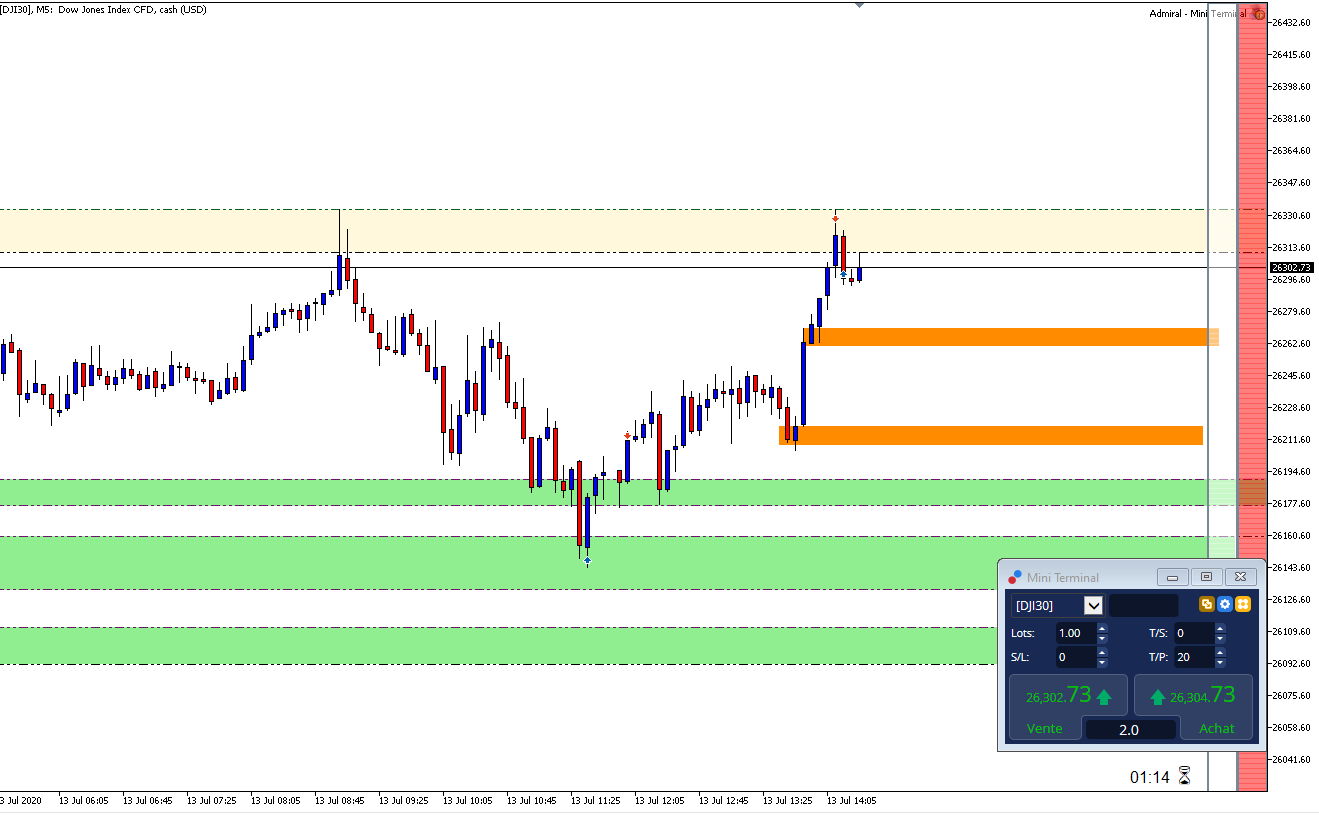Image resolution: width=1319 pixels, height=816 pixels.
Task: Increase T/S with the up arrow
Action: 1220,628
